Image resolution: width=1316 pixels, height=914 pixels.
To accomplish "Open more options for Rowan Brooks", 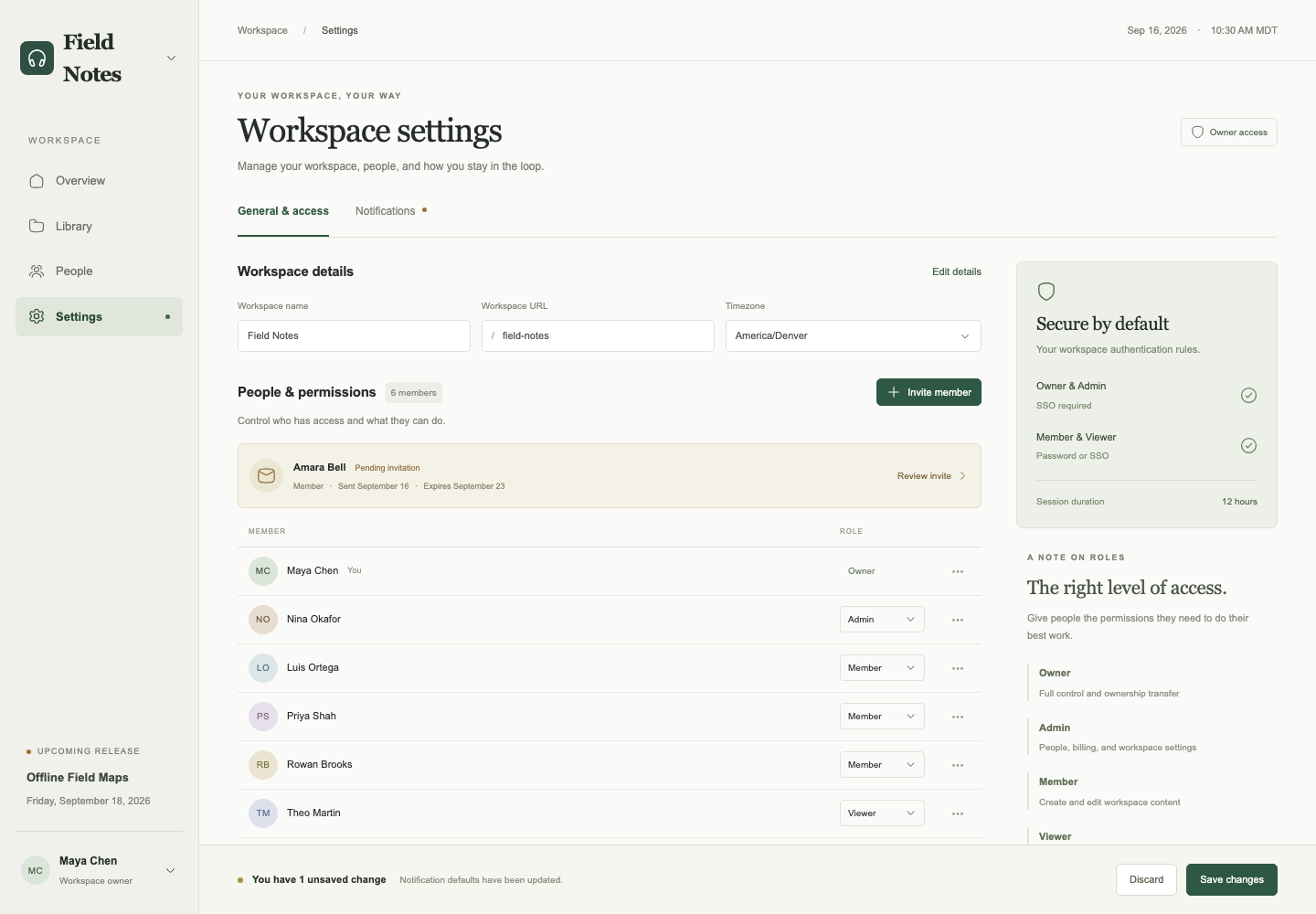I will click(958, 765).
